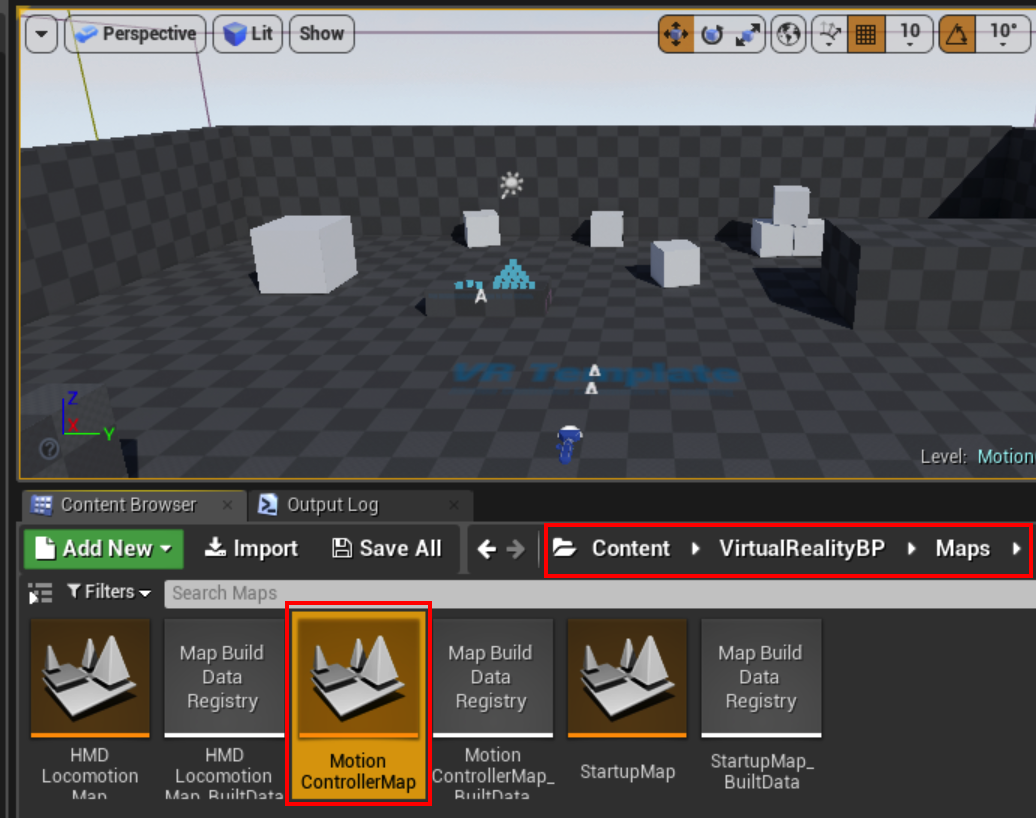
Task: Toggle surface snapping icon
Action: pyautogui.click(x=829, y=33)
